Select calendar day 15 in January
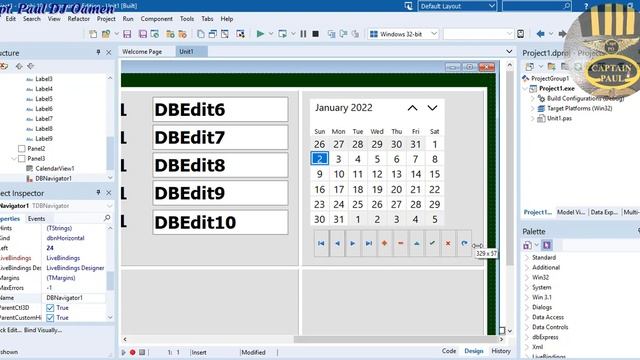The height and width of the screenshot is (360, 640). click(x=434, y=174)
